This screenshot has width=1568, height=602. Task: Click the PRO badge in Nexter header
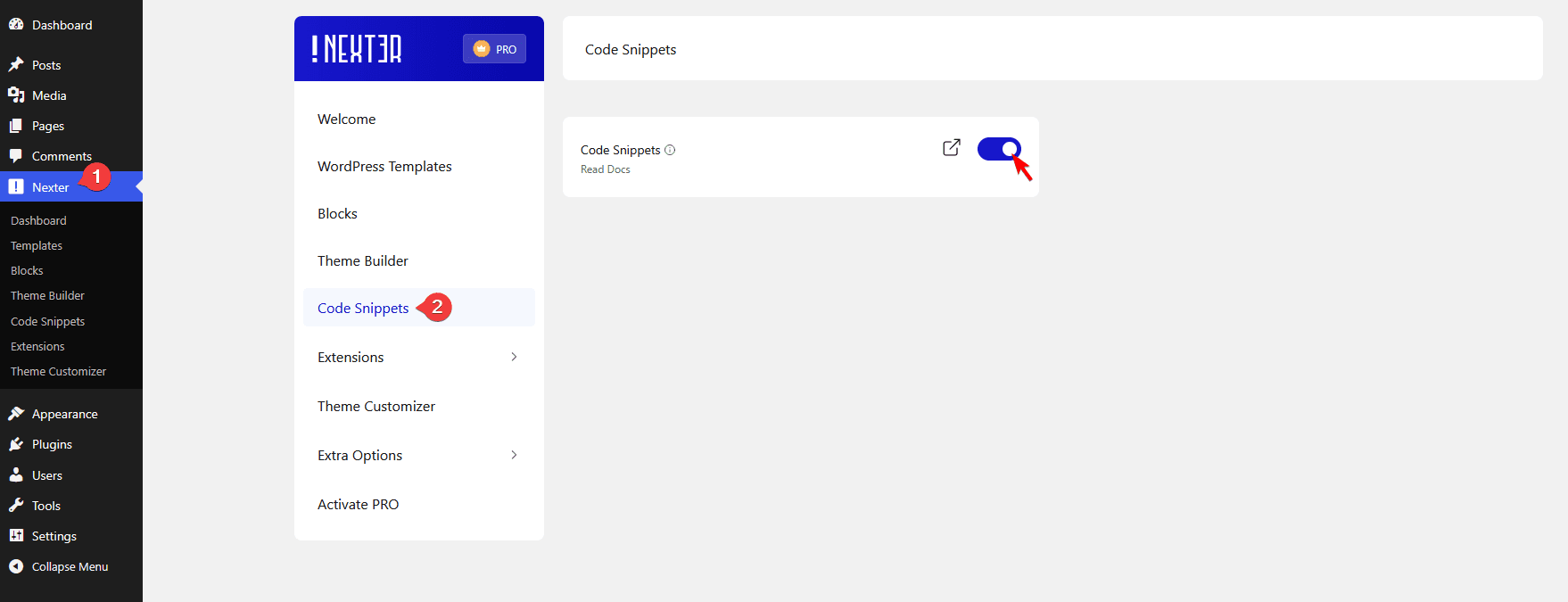pos(494,49)
